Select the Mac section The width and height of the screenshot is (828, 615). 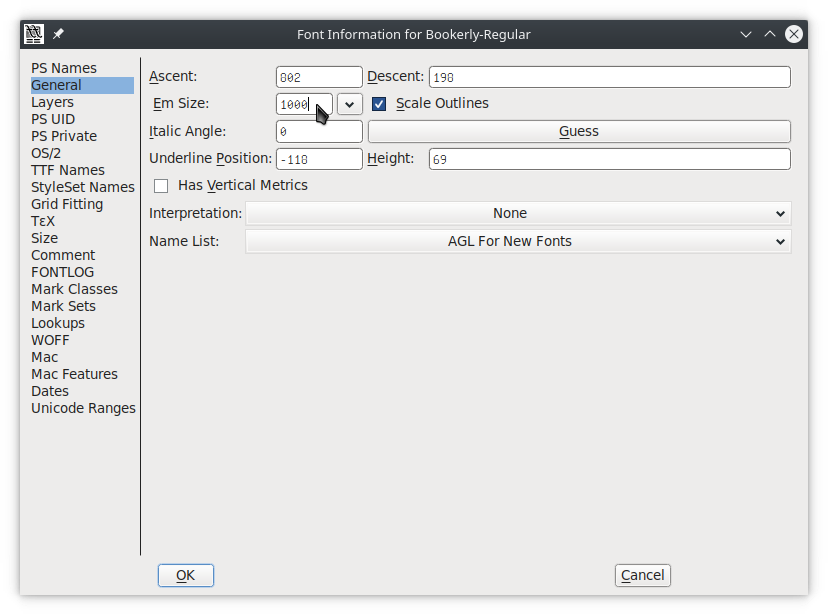pos(44,357)
